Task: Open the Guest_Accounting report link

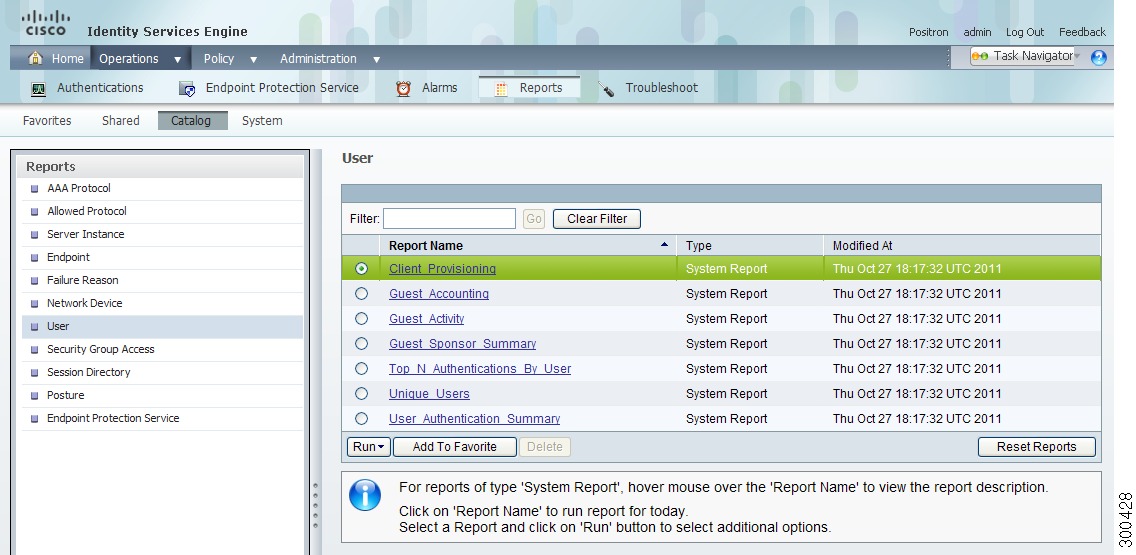Action: click(439, 294)
